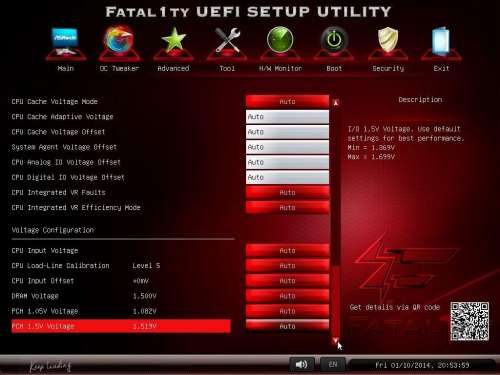Edit the CPU Cache Voltage Offset field

[x=287, y=132]
